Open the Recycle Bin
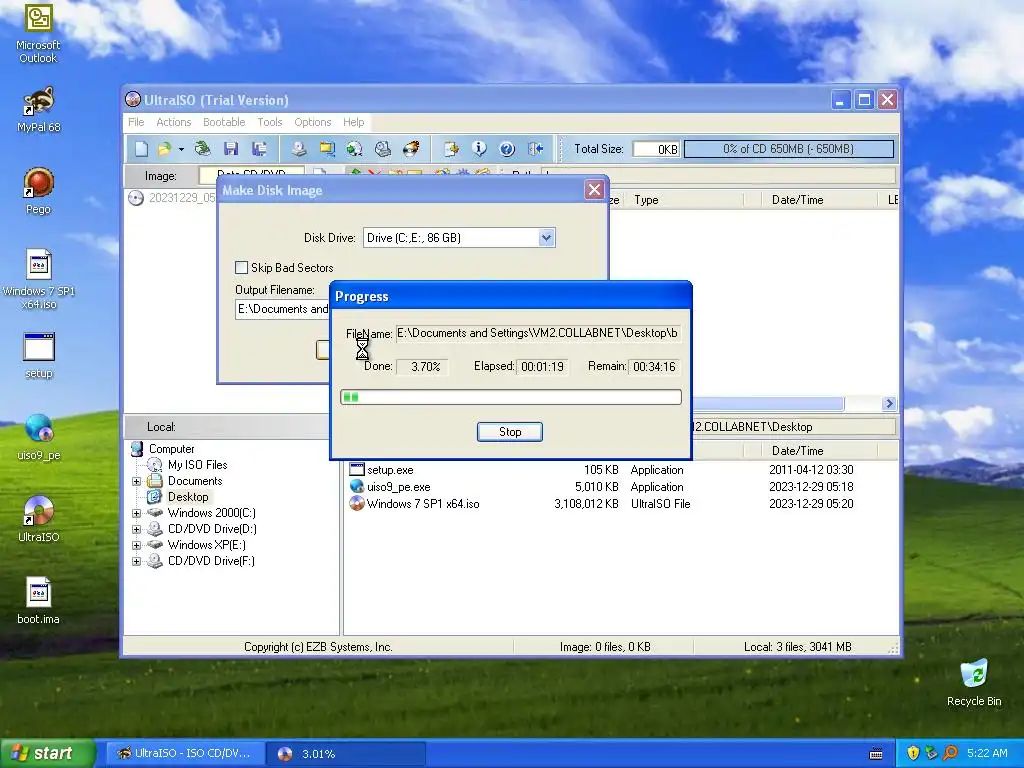Screen dimensions: 1024x768 pos(974,683)
